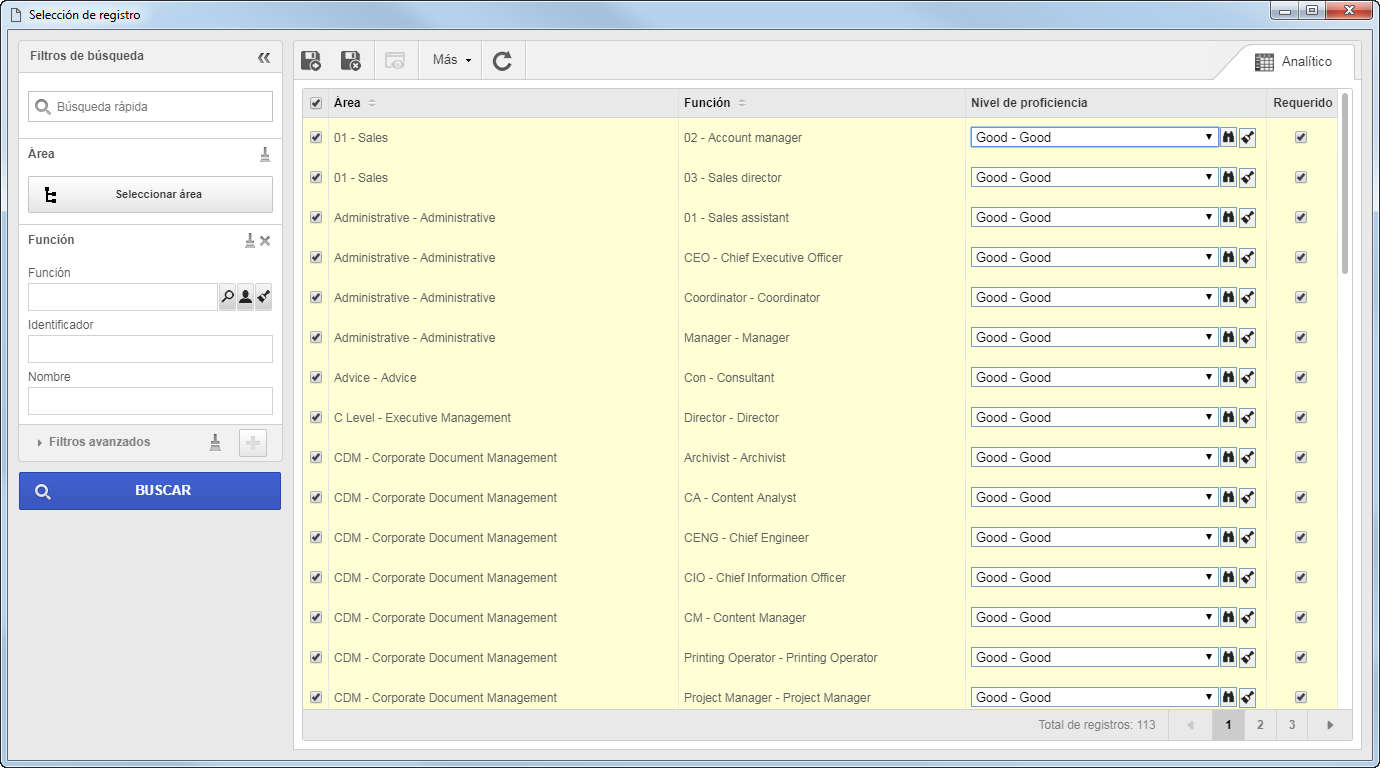Clear the Área filter with broom icon
Viewport: 1380px width, 768px height.
coord(265,154)
